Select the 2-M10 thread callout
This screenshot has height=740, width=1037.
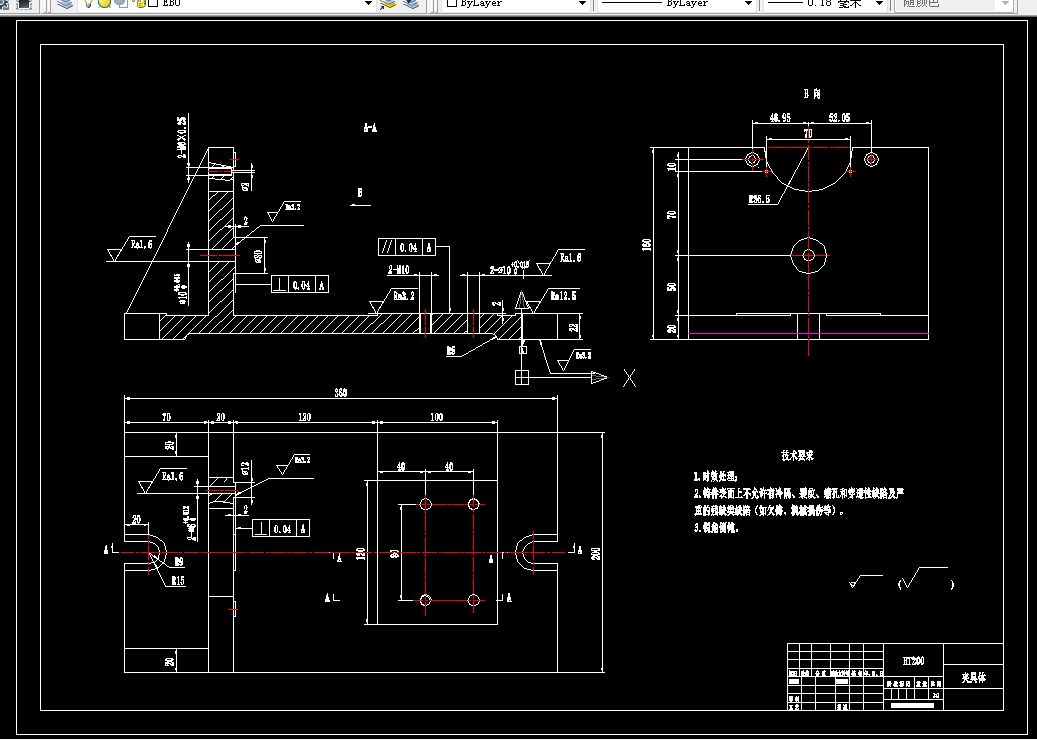click(399, 270)
